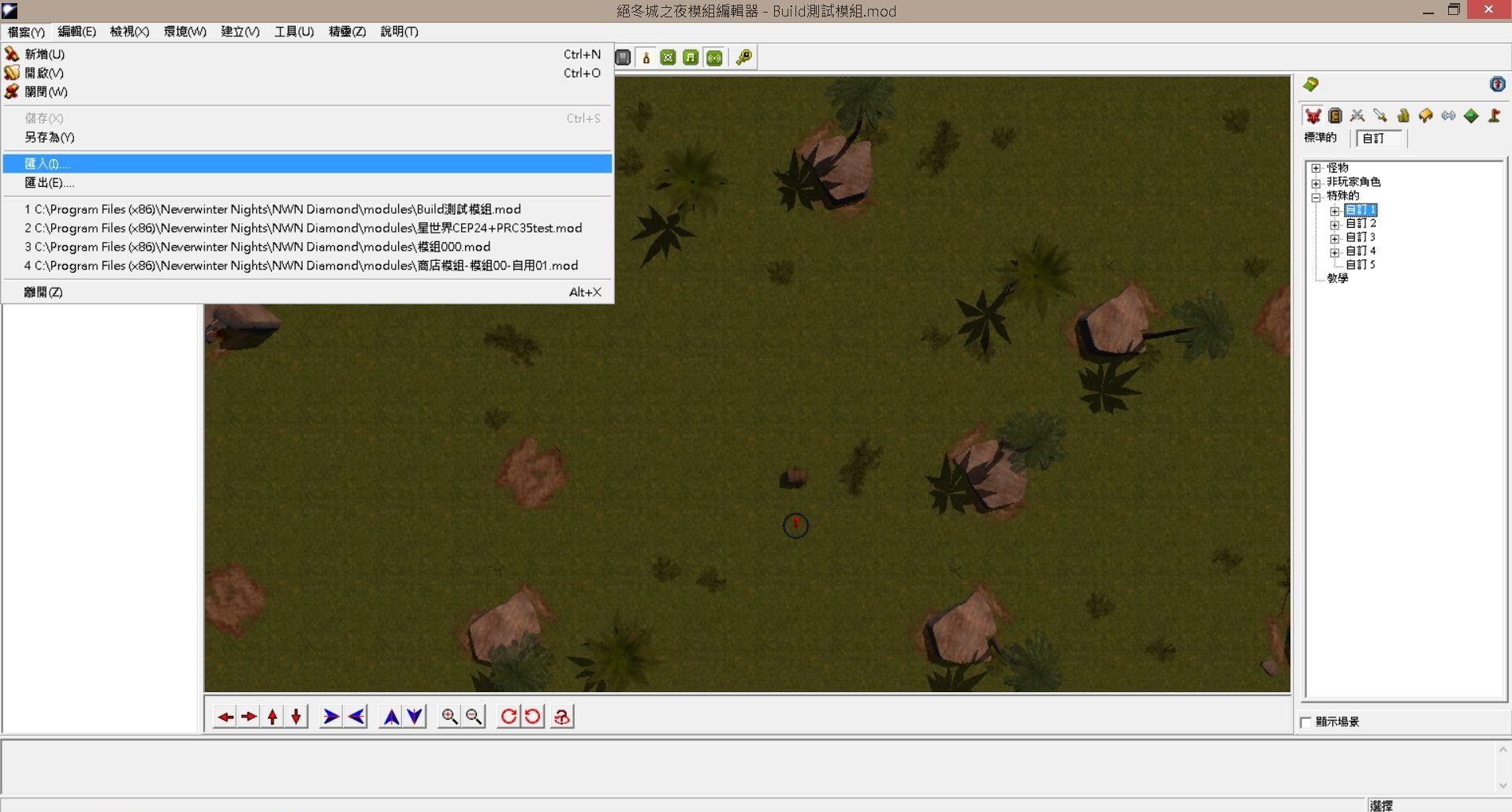
Task: Select the Merchants gold-coins palette icon
Action: [1402, 116]
